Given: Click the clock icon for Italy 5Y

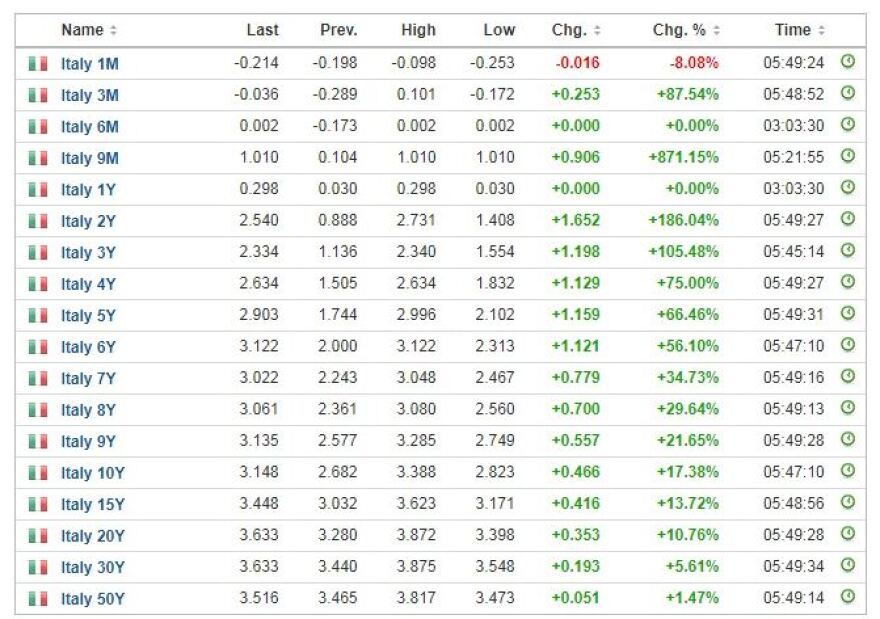Looking at the screenshot, I should [847, 314].
